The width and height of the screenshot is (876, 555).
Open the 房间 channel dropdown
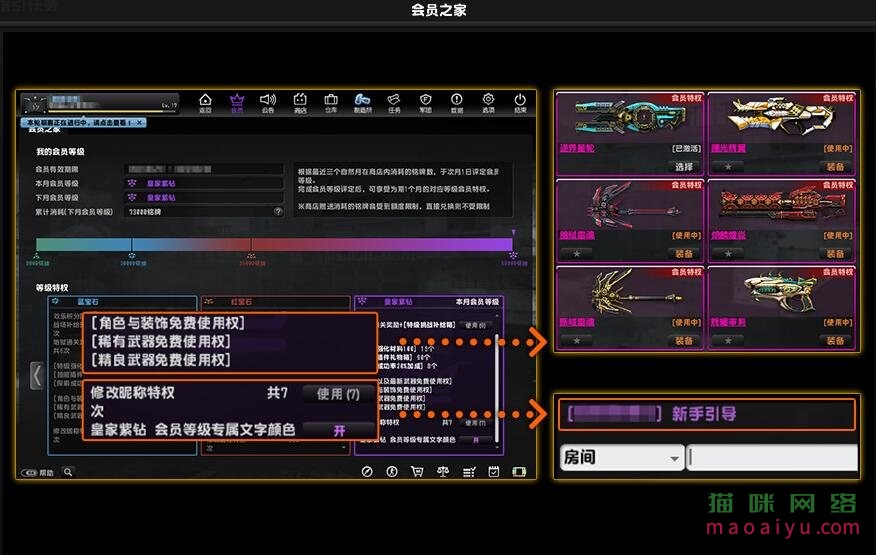point(622,457)
